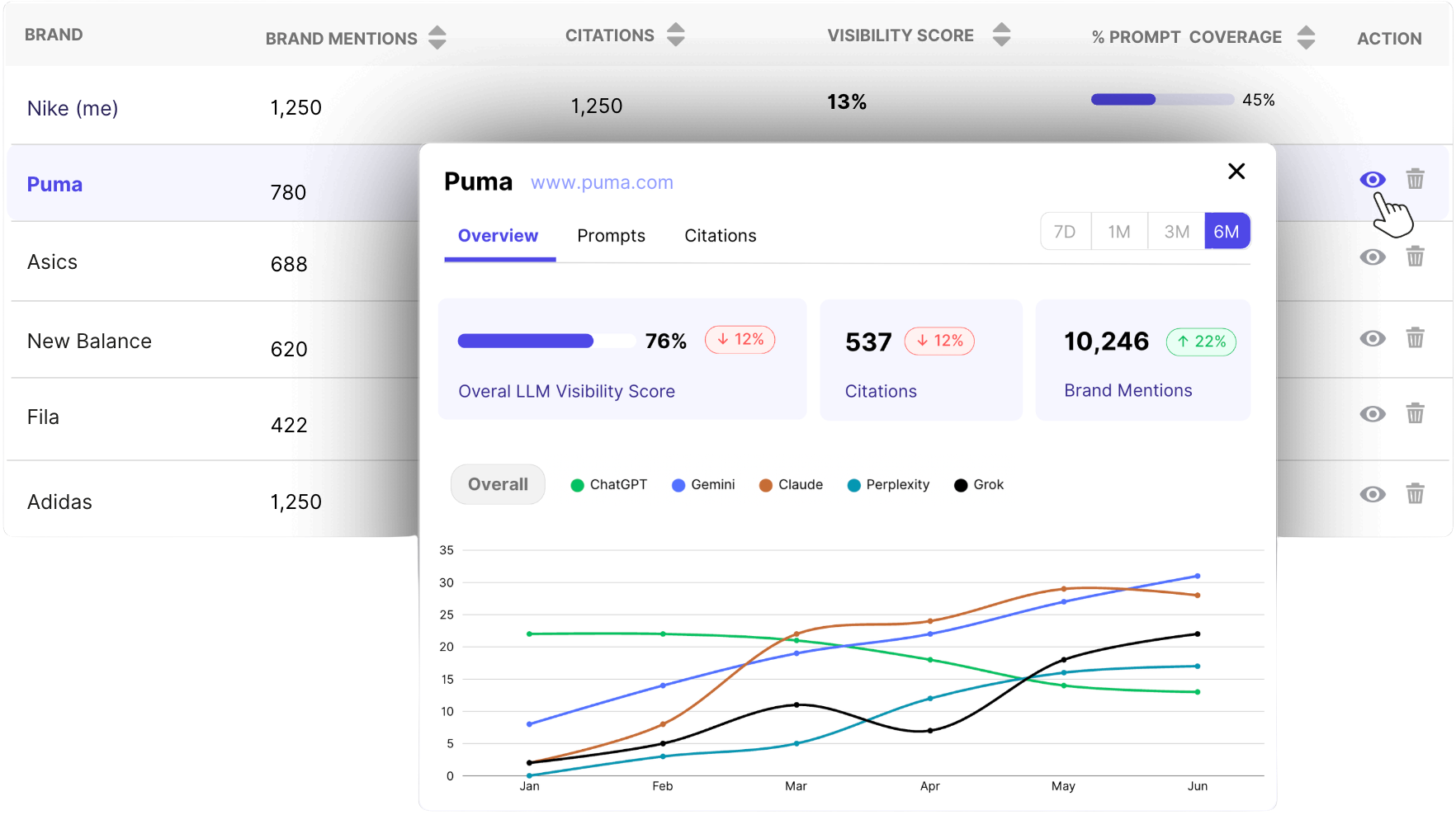The width and height of the screenshot is (1456, 815).
Task: Delete the Asics row with trash icon
Action: pos(1415,257)
